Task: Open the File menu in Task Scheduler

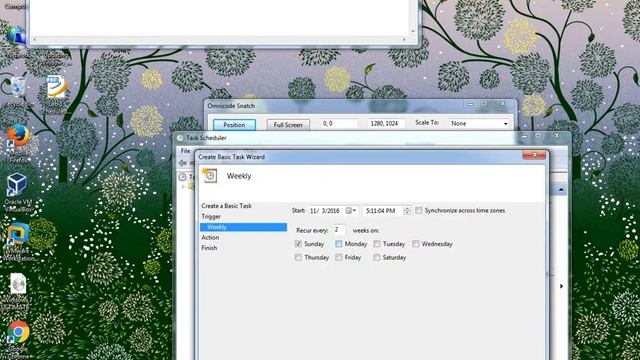Action: click(185, 151)
